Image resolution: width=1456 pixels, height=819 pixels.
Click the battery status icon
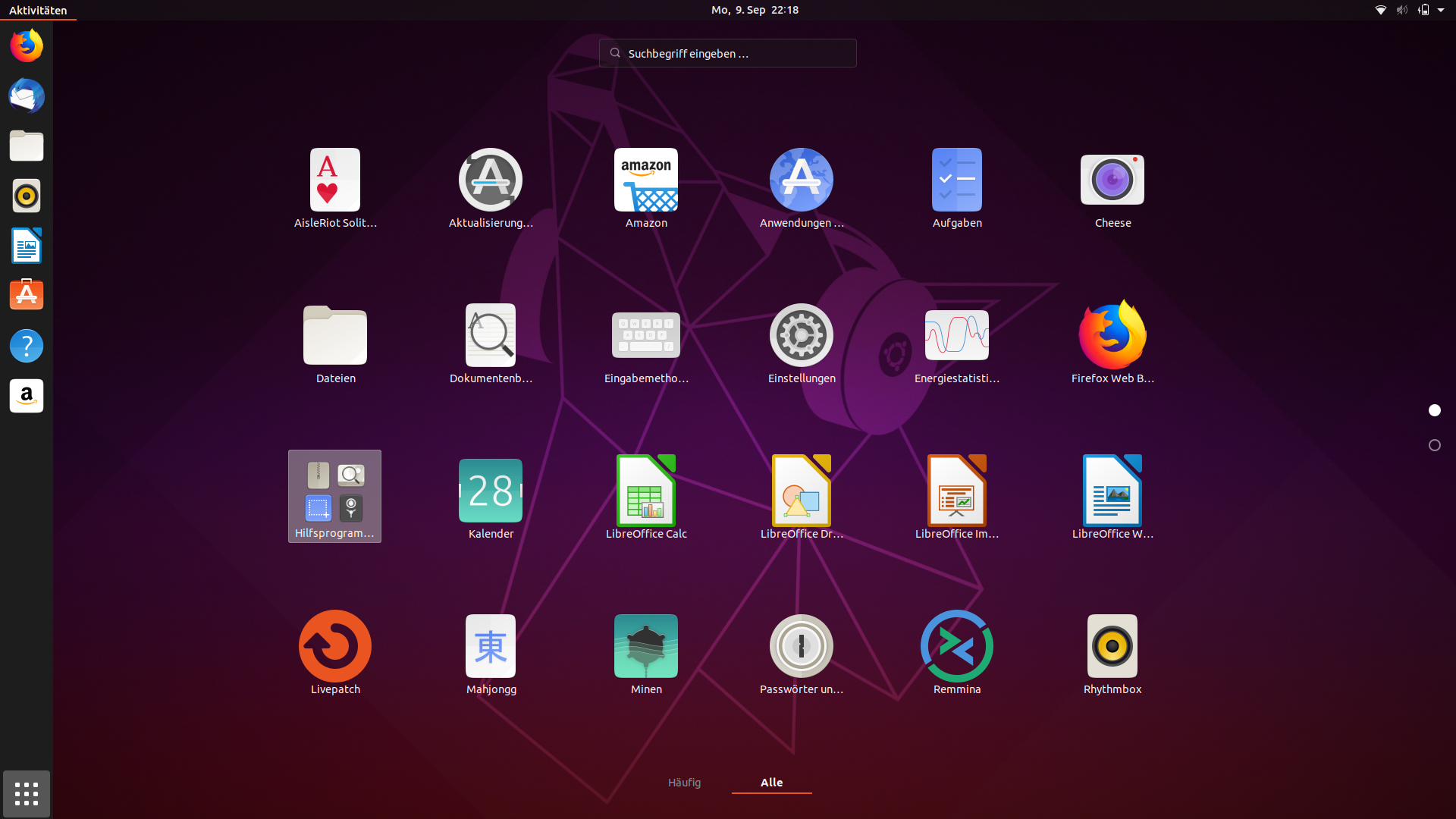click(1423, 10)
